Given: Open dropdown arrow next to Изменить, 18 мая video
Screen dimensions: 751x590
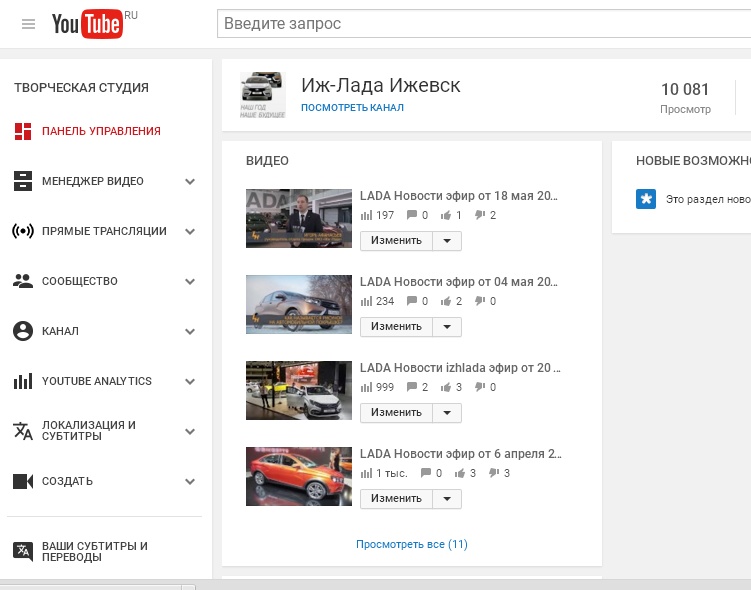Looking at the screenshot, I should coord(447,241).
